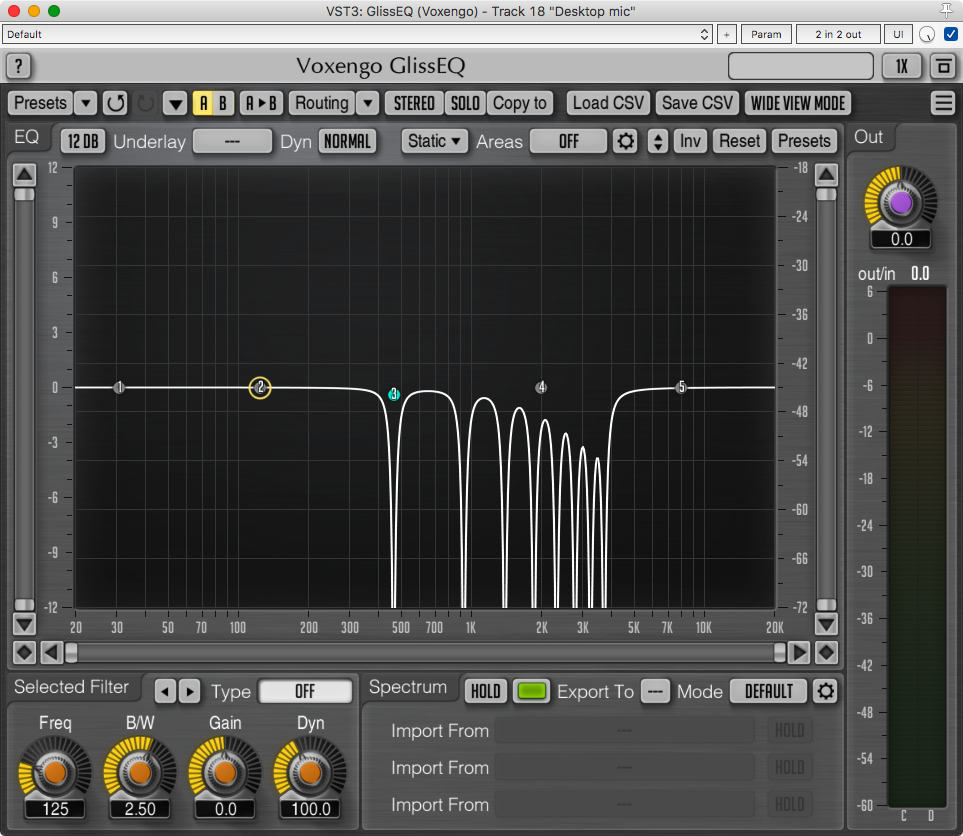This screenshot has width=963, height=836.
Task: Open the filter Type selector showing OFF
Action: click(305, 691)
